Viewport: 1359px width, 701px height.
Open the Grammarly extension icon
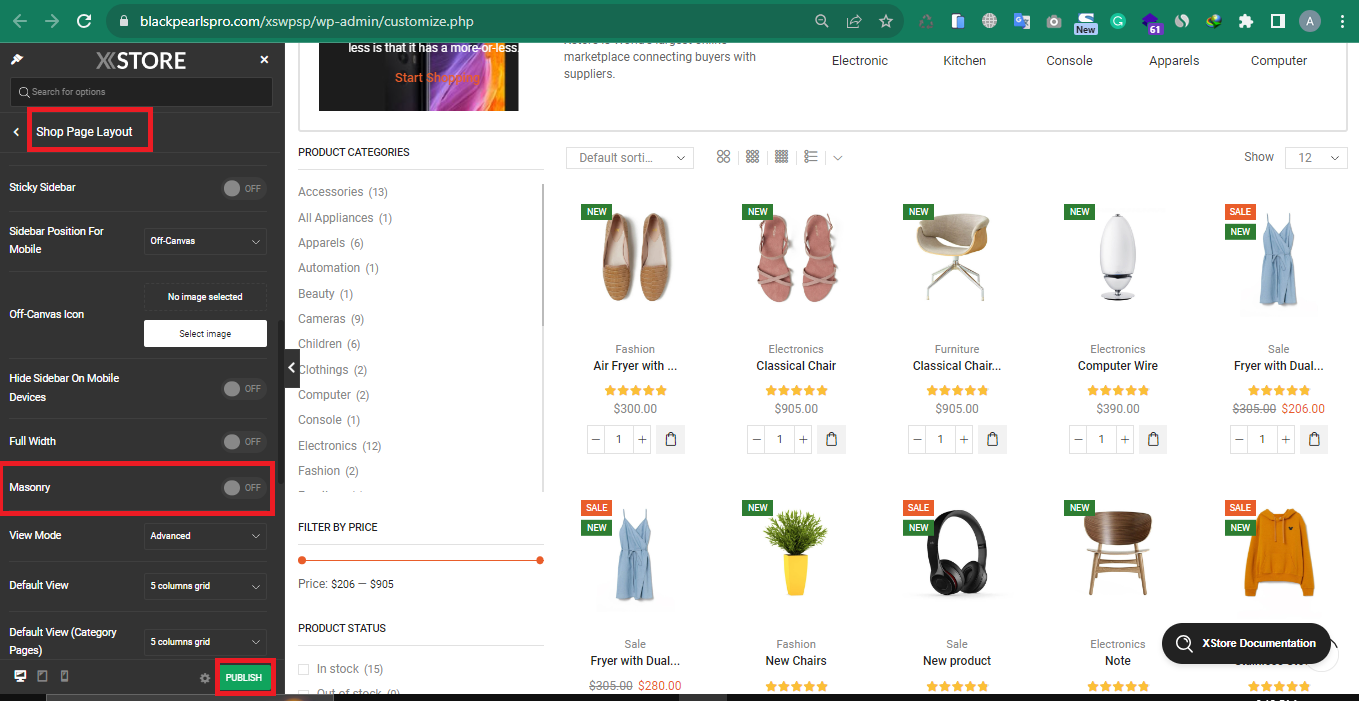click(1118, 21)
